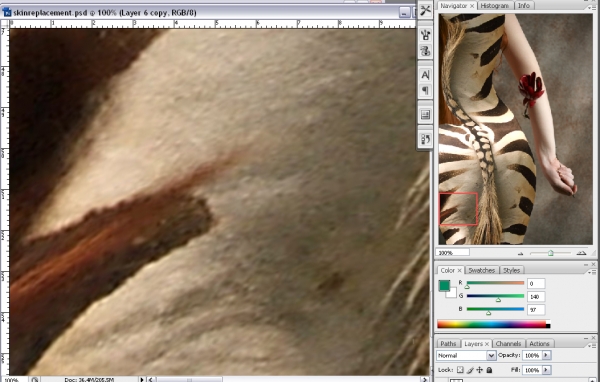Open the Layer Comps dock icon
Image resolution: width=600 pixels, height=382 pixels.
(x=425, y=114)
